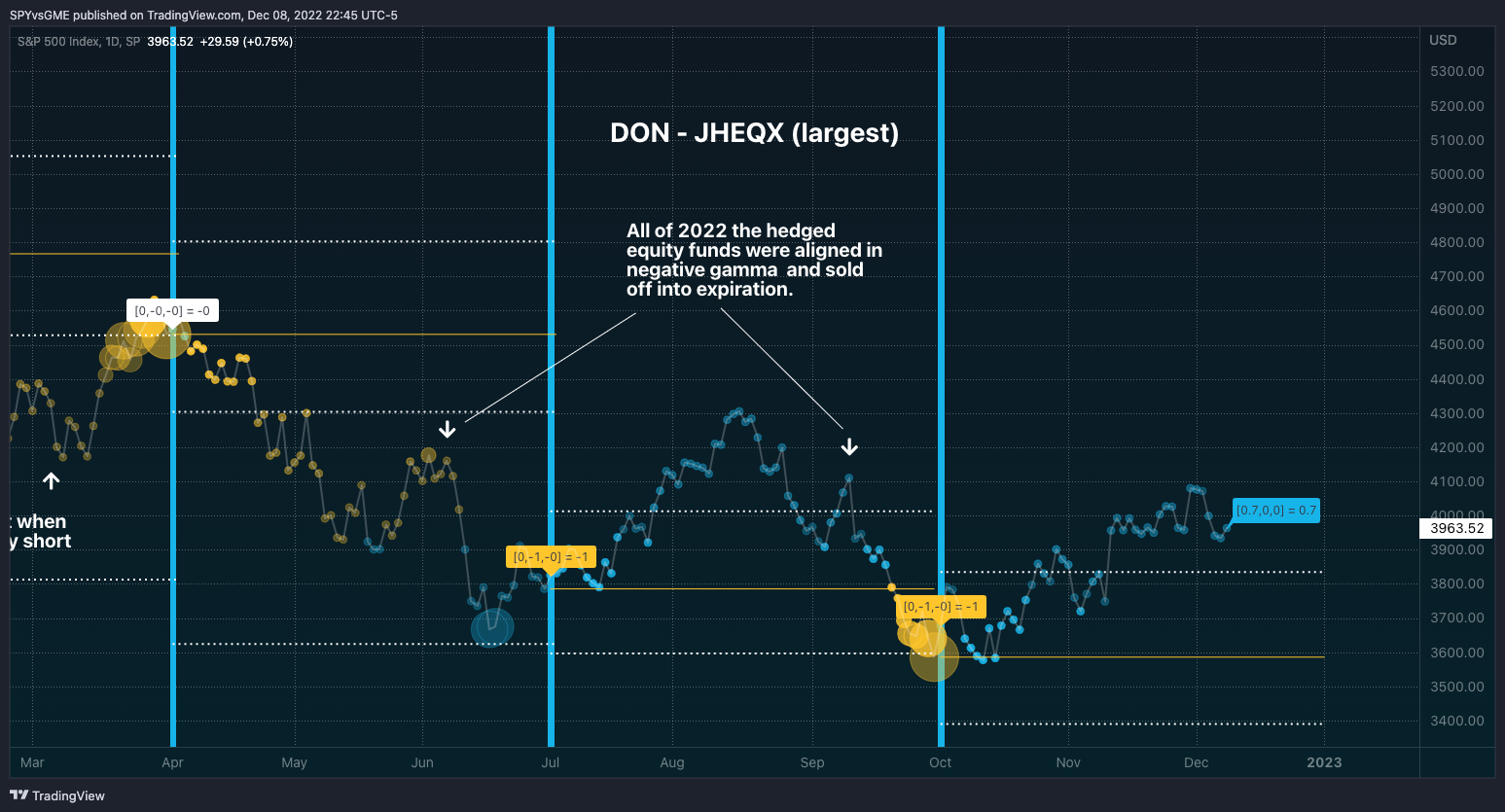Screen dimensions: 1505x812
Task: Click the white up arrow in March
Action: coord(52,480)
